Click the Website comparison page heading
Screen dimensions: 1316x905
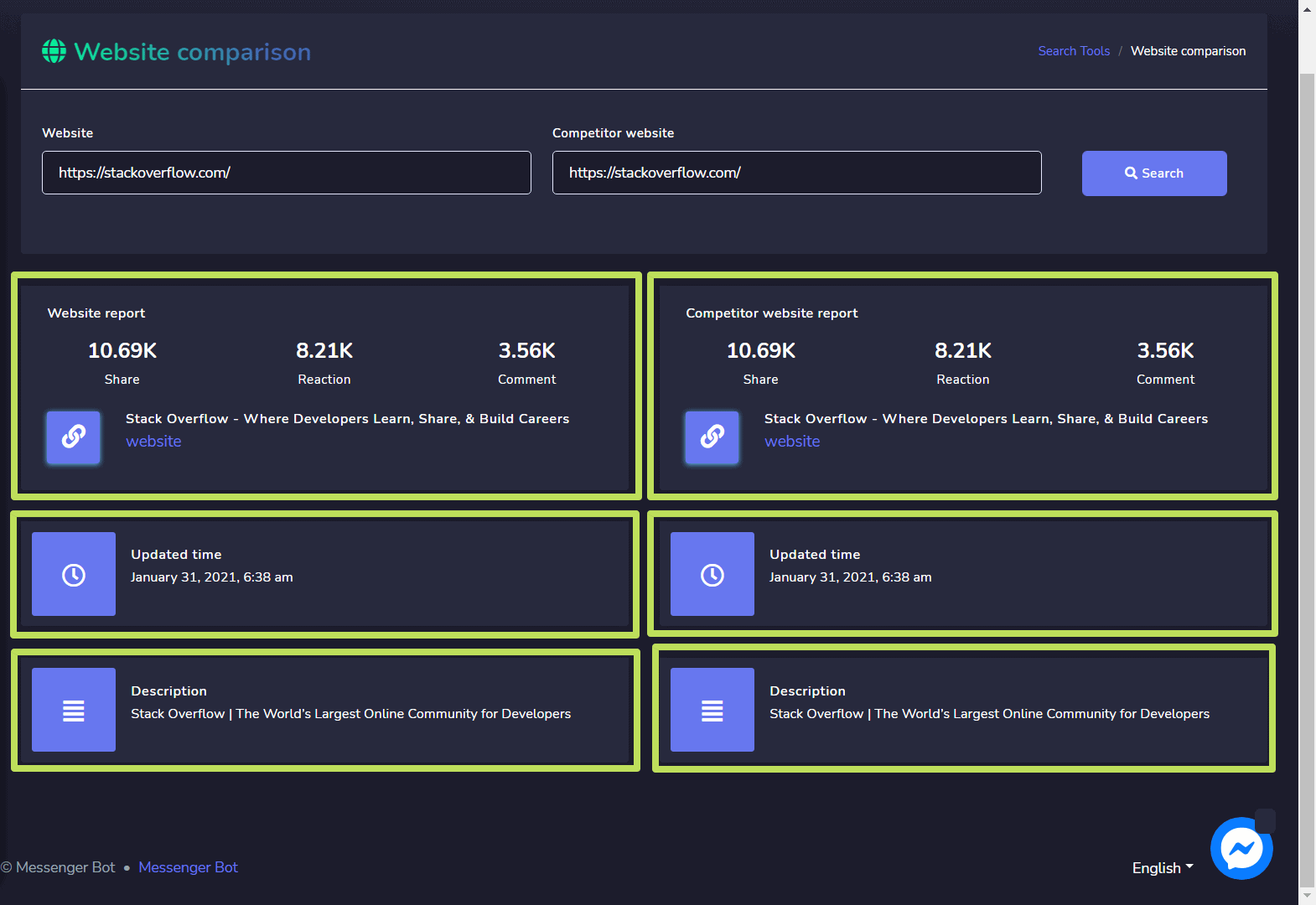[x=192, y=52]
